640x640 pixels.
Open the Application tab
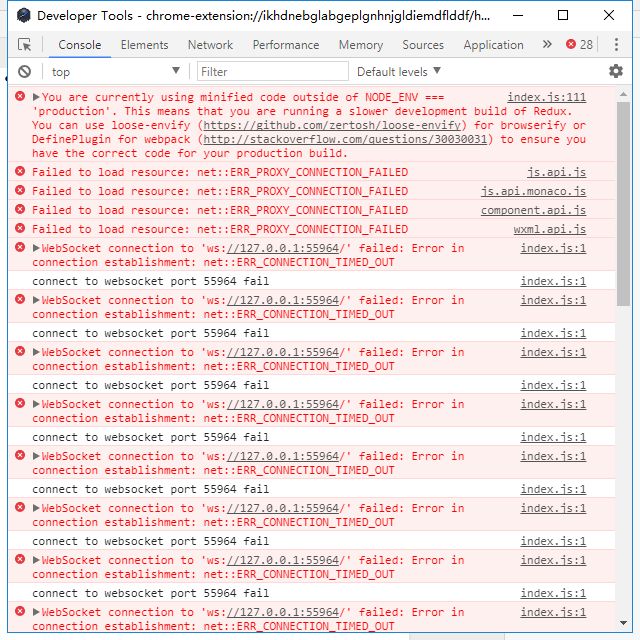click(493, 44)
